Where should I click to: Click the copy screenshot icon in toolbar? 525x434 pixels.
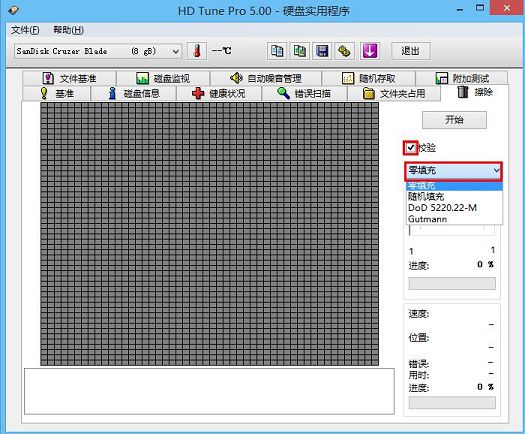[300, 51]
